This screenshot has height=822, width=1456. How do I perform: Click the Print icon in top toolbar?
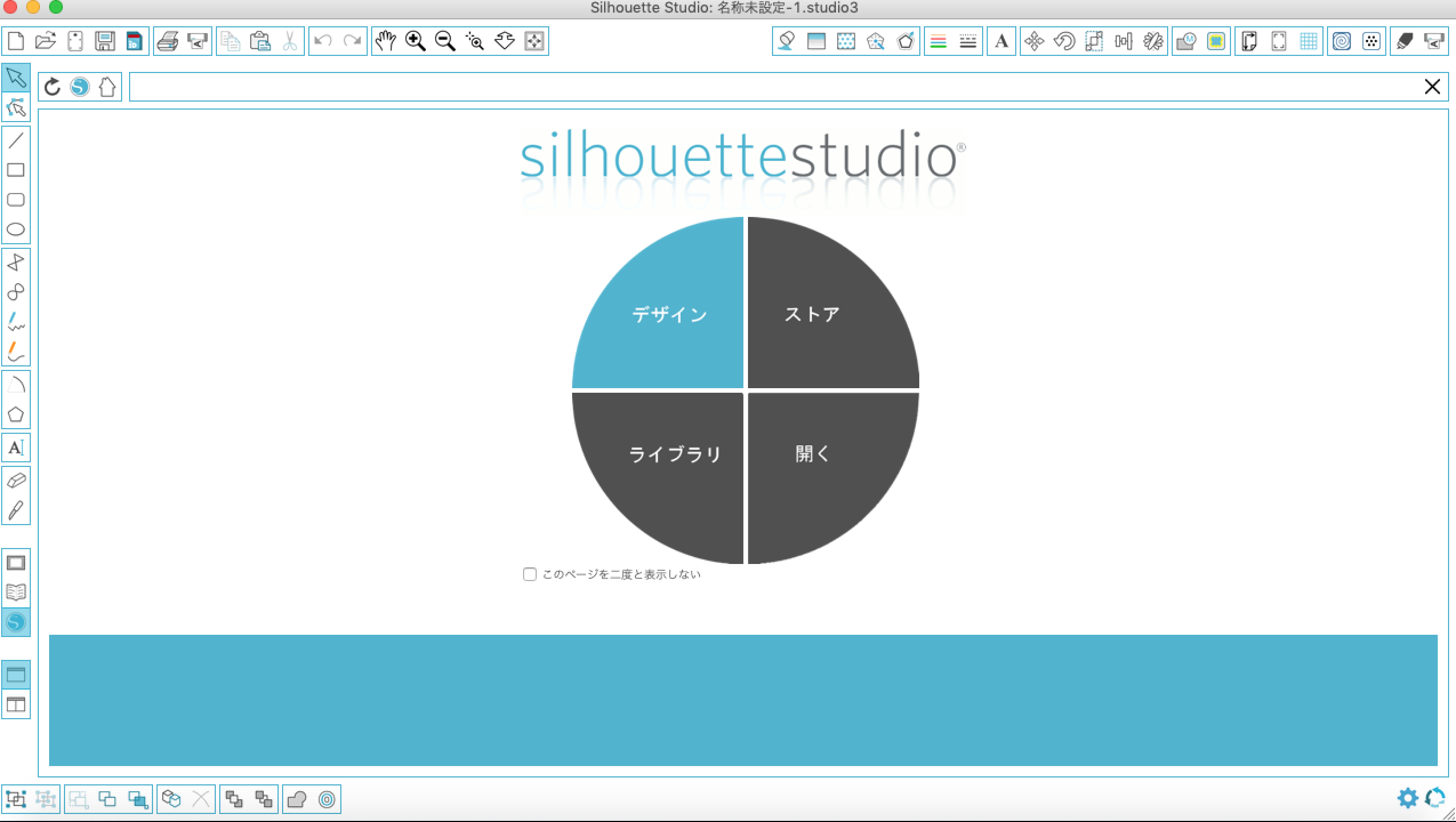pyautogui.click(x=167, y=41)
